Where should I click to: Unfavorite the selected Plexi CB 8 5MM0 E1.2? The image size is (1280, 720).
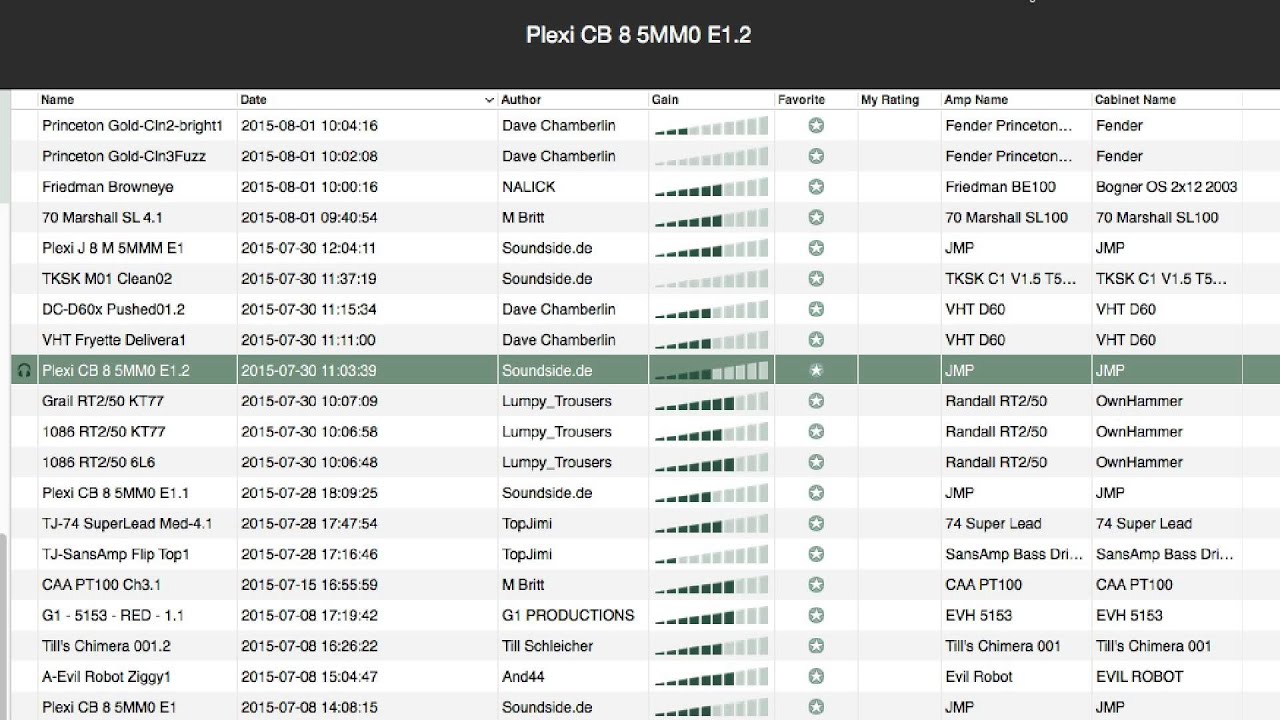click(x=816, y=371)
